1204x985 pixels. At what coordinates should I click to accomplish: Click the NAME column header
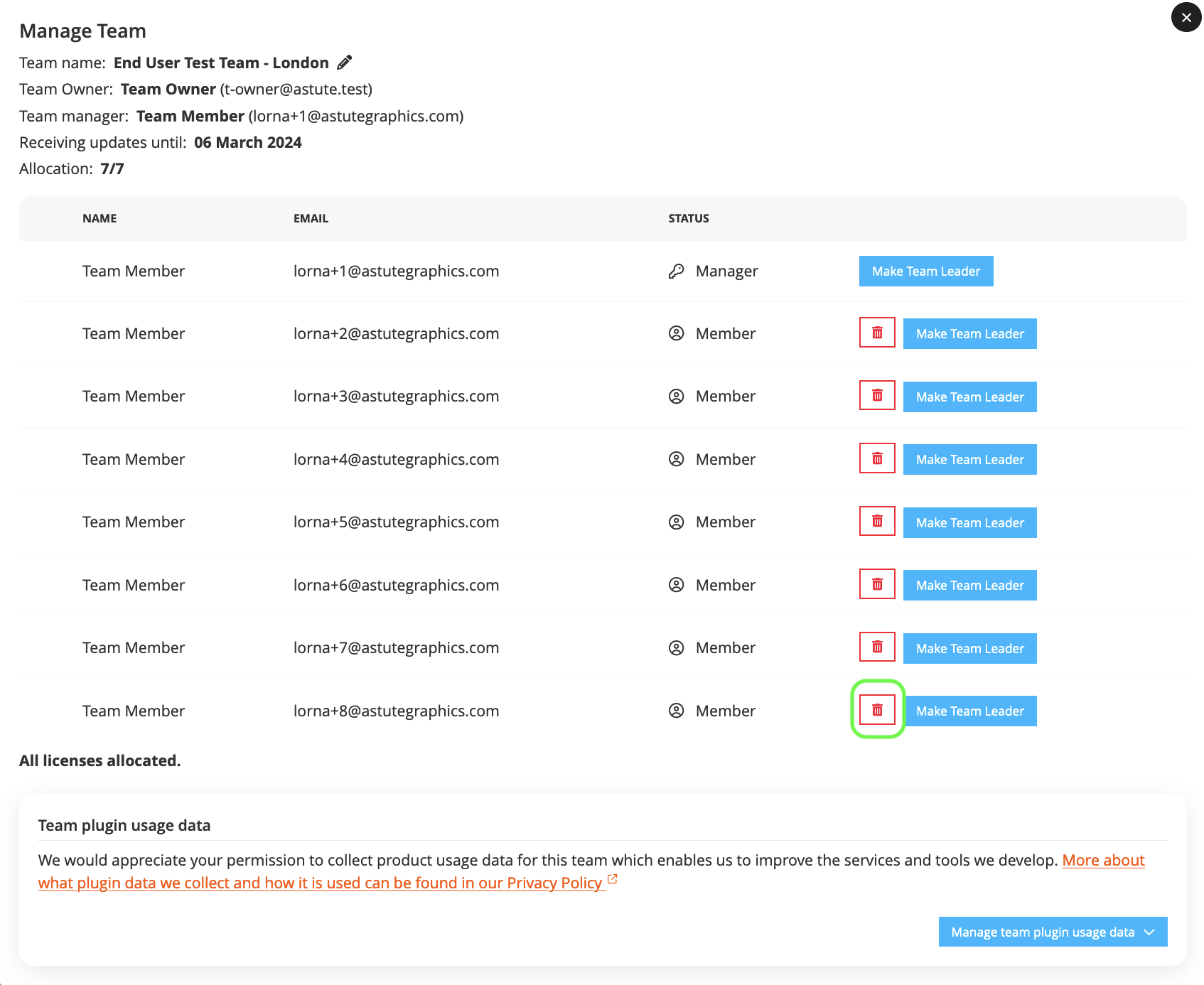(100, 218)
